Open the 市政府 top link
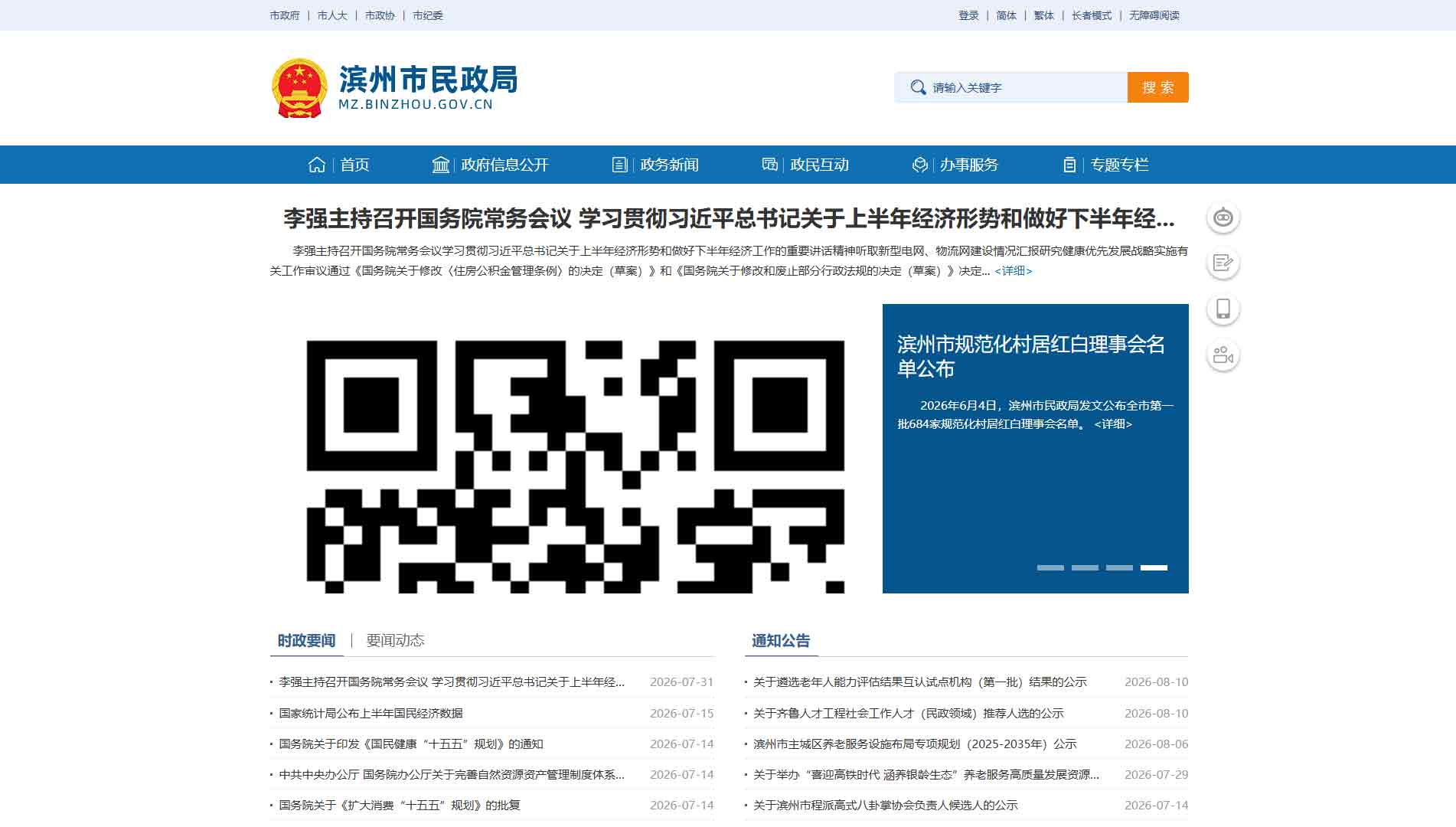1456x827 pixels. (285, 15)
